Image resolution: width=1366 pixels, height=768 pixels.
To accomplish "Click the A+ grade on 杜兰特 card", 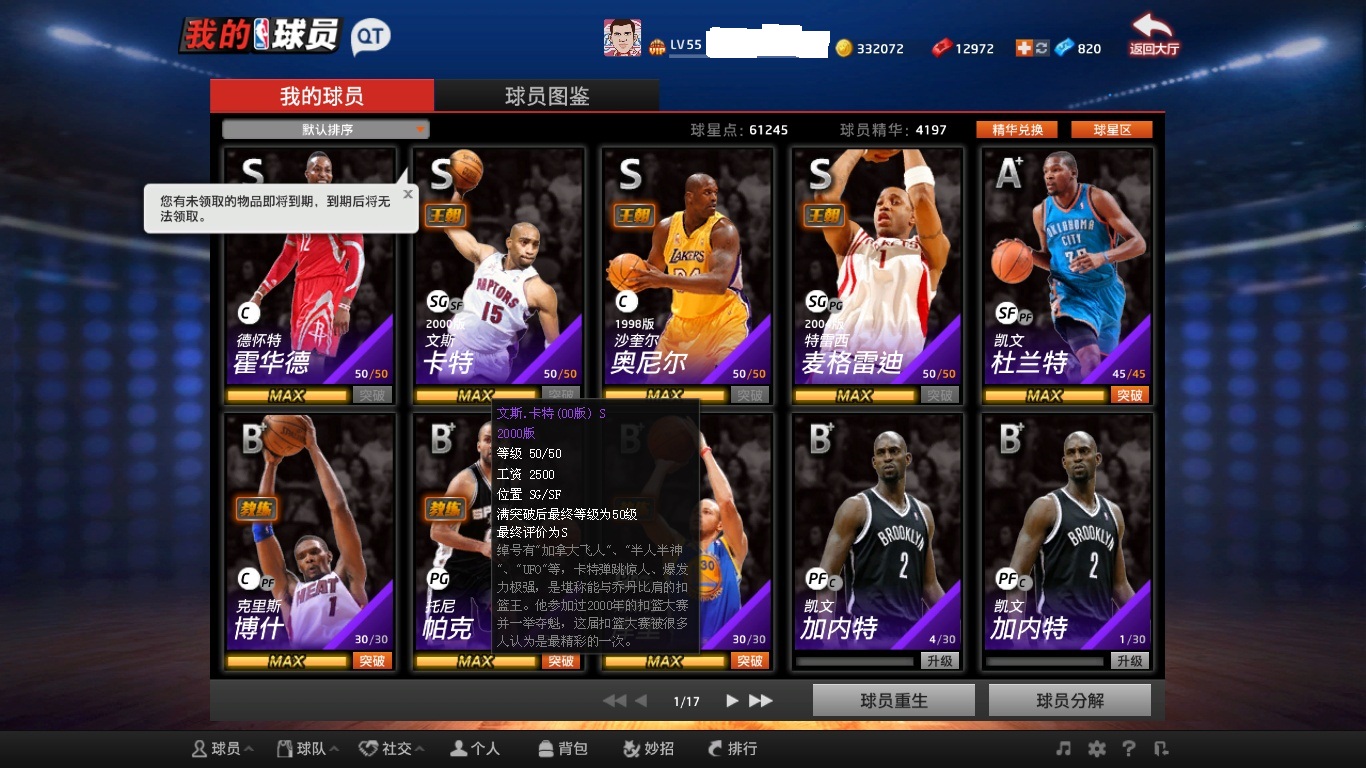I will point(1009,173).
